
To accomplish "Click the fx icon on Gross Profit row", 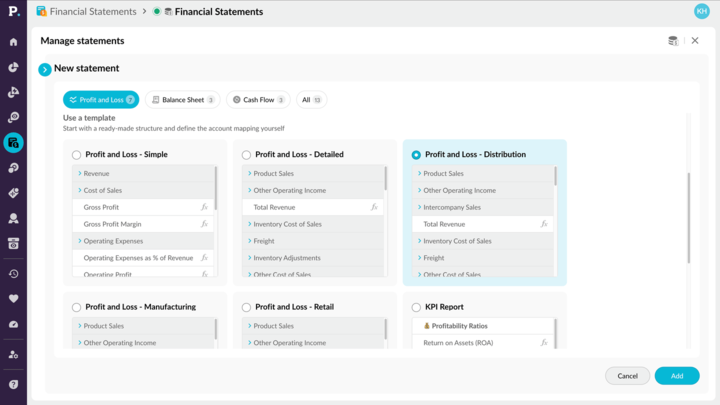I will click(204, 207).
